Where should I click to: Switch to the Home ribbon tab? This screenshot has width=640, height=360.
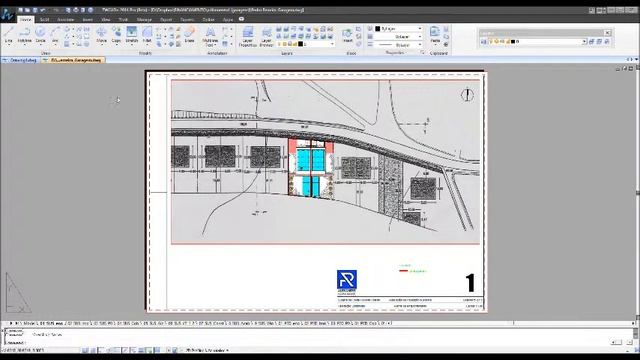(25, 19)
